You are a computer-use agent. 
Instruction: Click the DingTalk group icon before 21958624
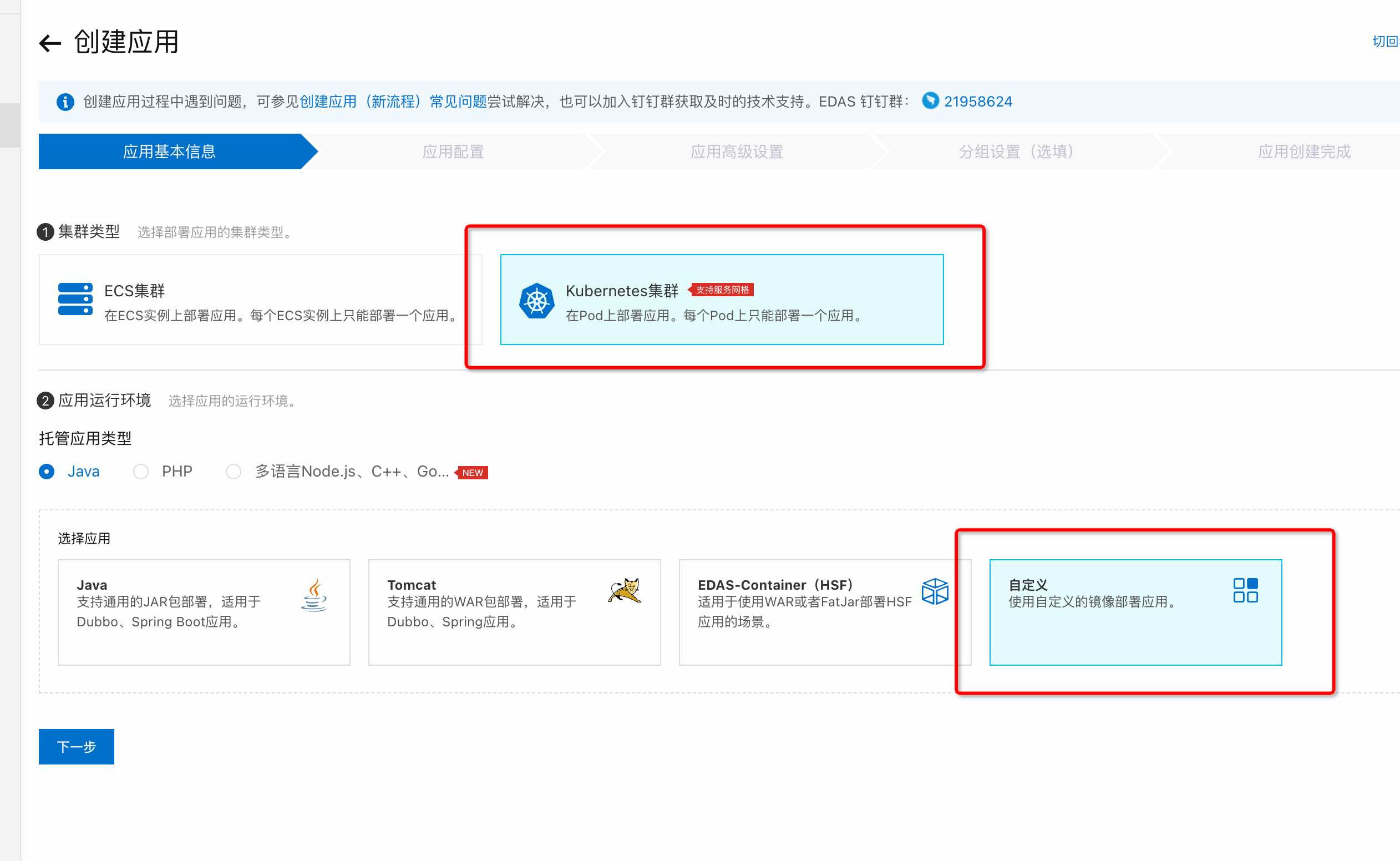click(x=930, y=101)
